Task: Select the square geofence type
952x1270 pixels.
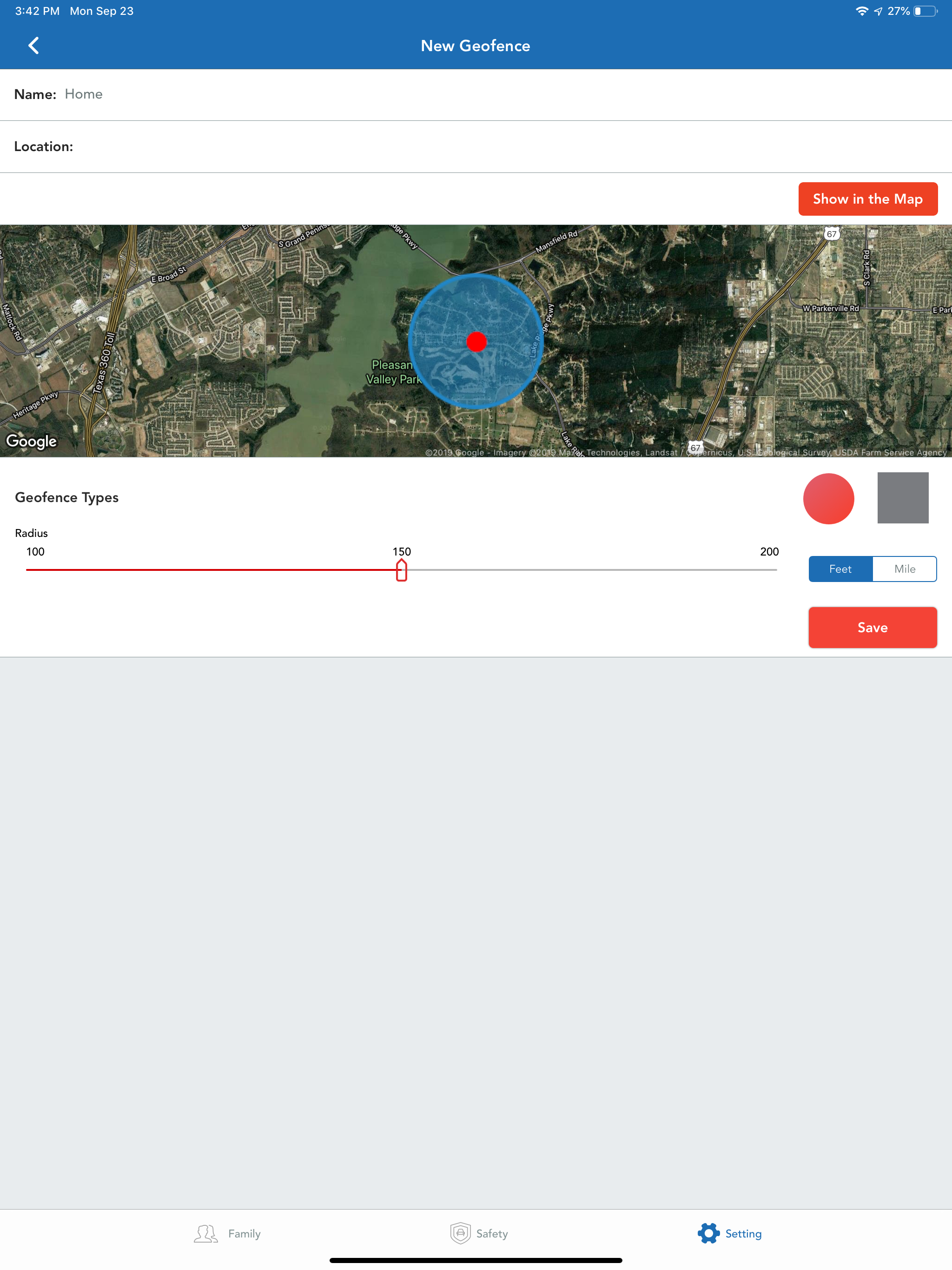Action: 903,498
